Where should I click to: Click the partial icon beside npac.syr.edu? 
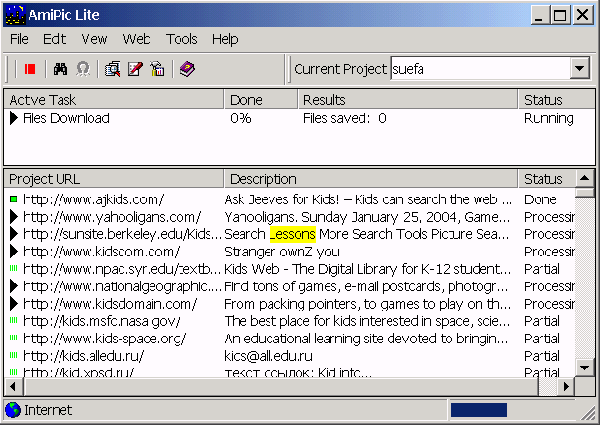(14, 269)
